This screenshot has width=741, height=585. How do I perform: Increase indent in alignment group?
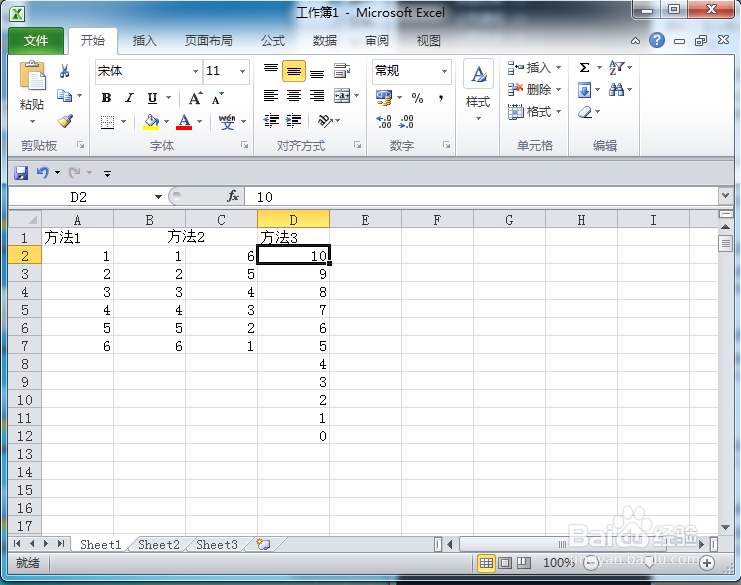tap(293, 121)
